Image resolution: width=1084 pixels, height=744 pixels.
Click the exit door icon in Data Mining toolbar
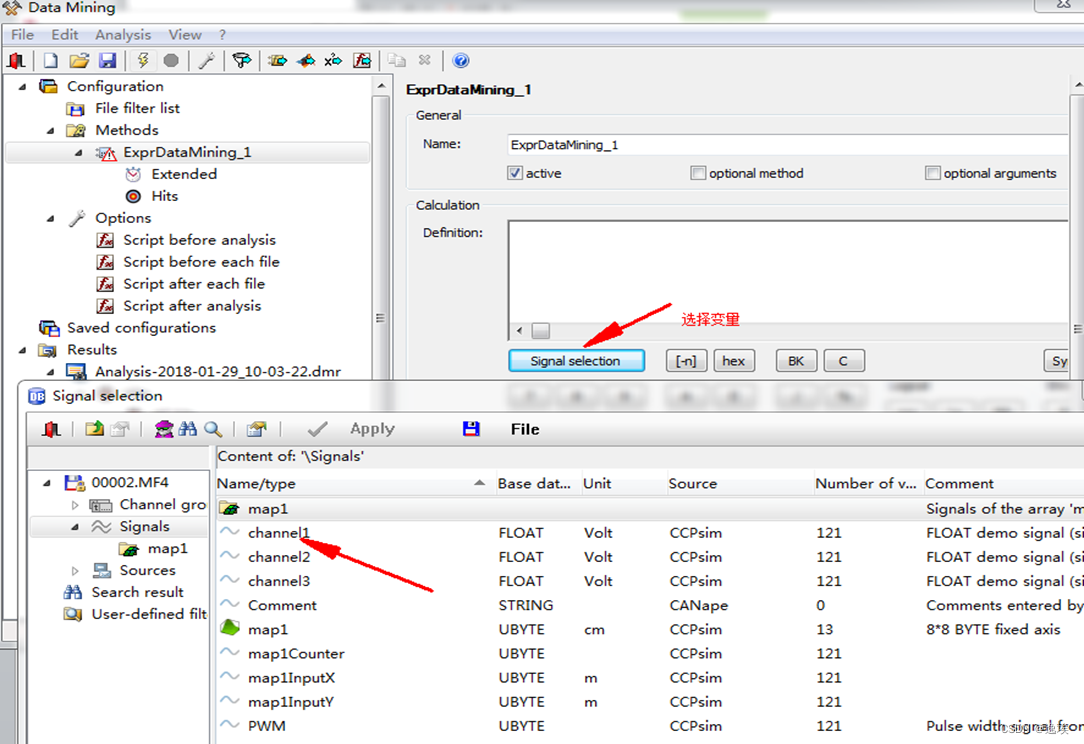click(x=17, y=61)
